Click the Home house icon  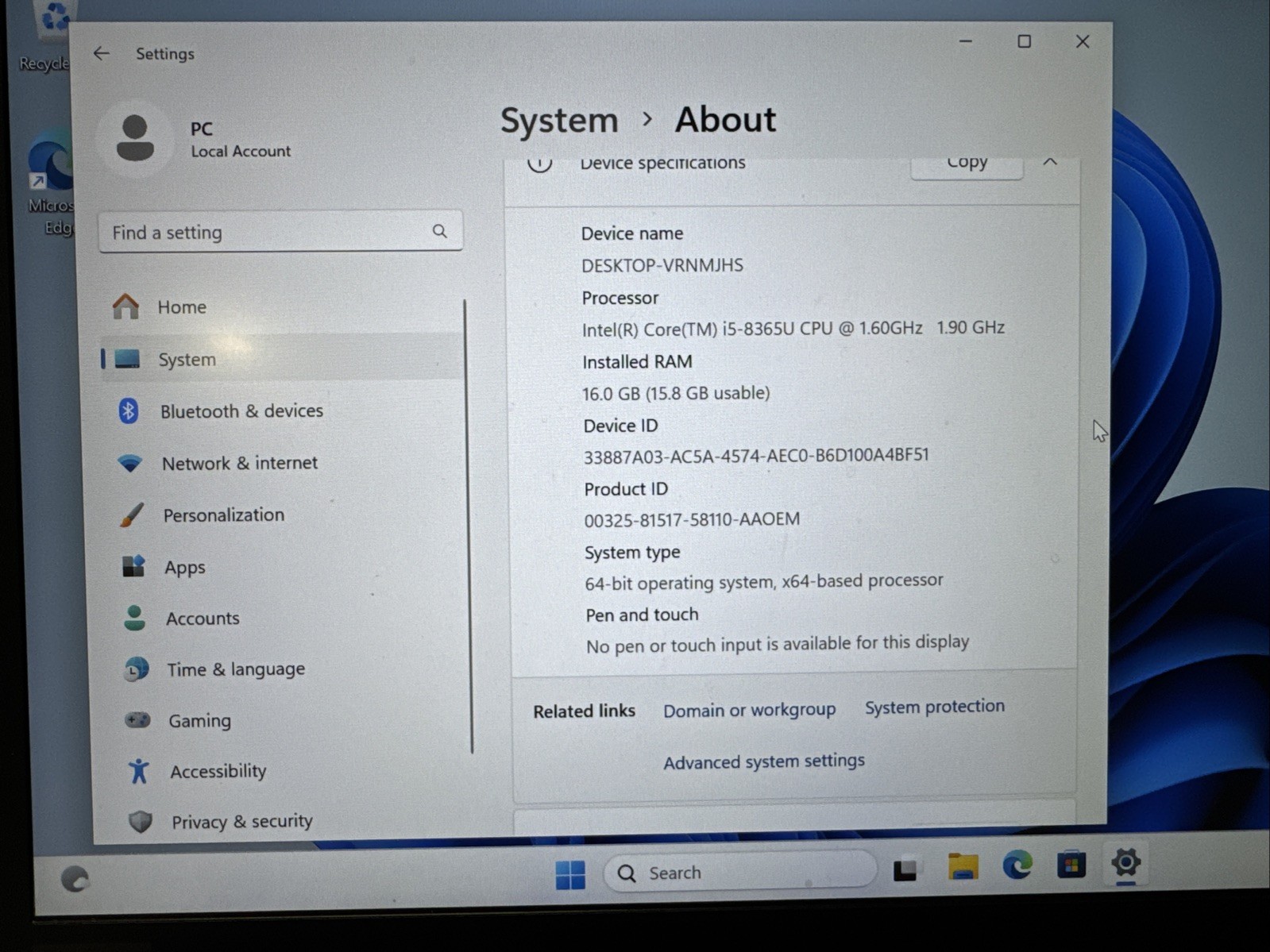(125, 306)
